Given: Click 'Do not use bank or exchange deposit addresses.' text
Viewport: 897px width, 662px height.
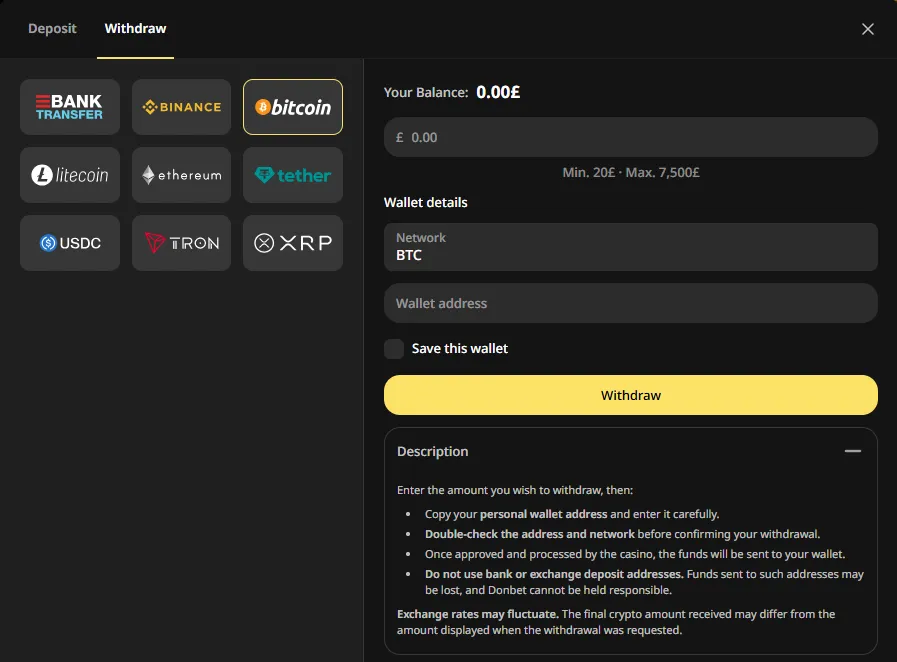Looking at the screenshot, I should 554,574.
